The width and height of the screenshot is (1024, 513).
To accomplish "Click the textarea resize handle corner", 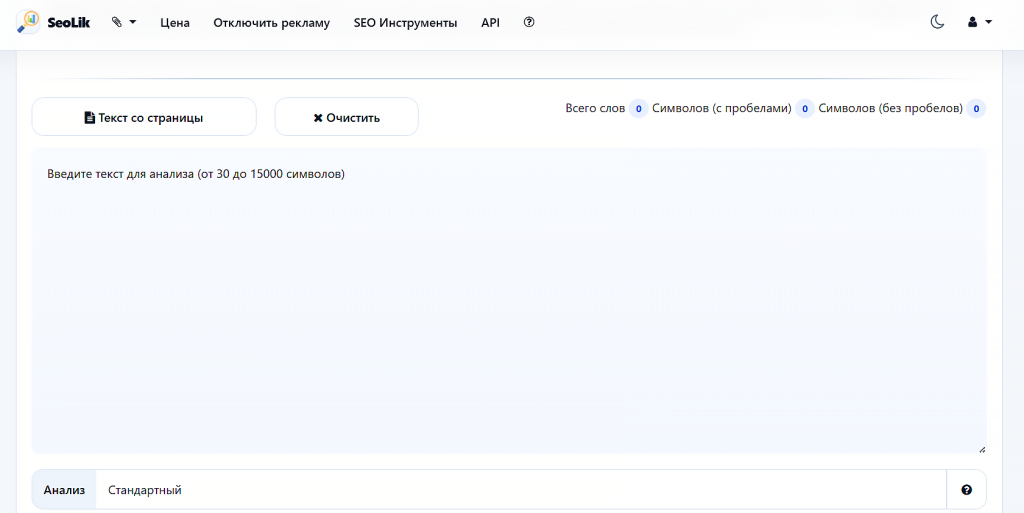I will (982, 449).
